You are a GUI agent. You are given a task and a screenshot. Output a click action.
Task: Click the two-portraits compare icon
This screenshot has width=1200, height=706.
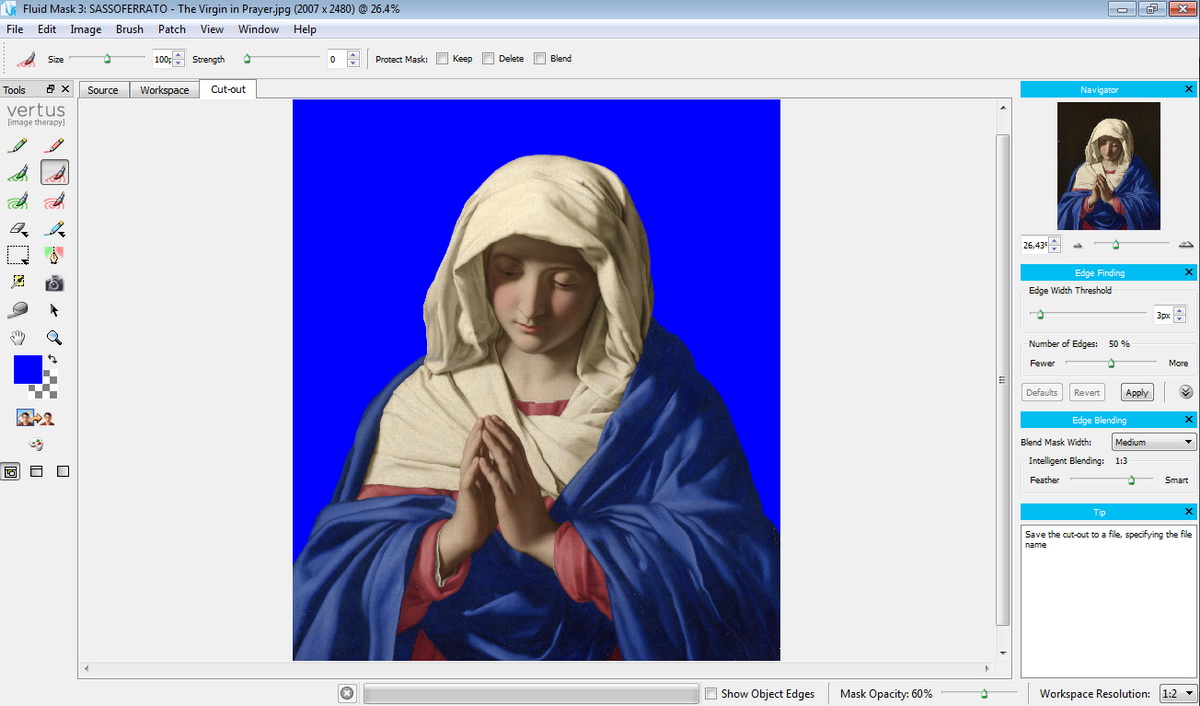point(35,418)
